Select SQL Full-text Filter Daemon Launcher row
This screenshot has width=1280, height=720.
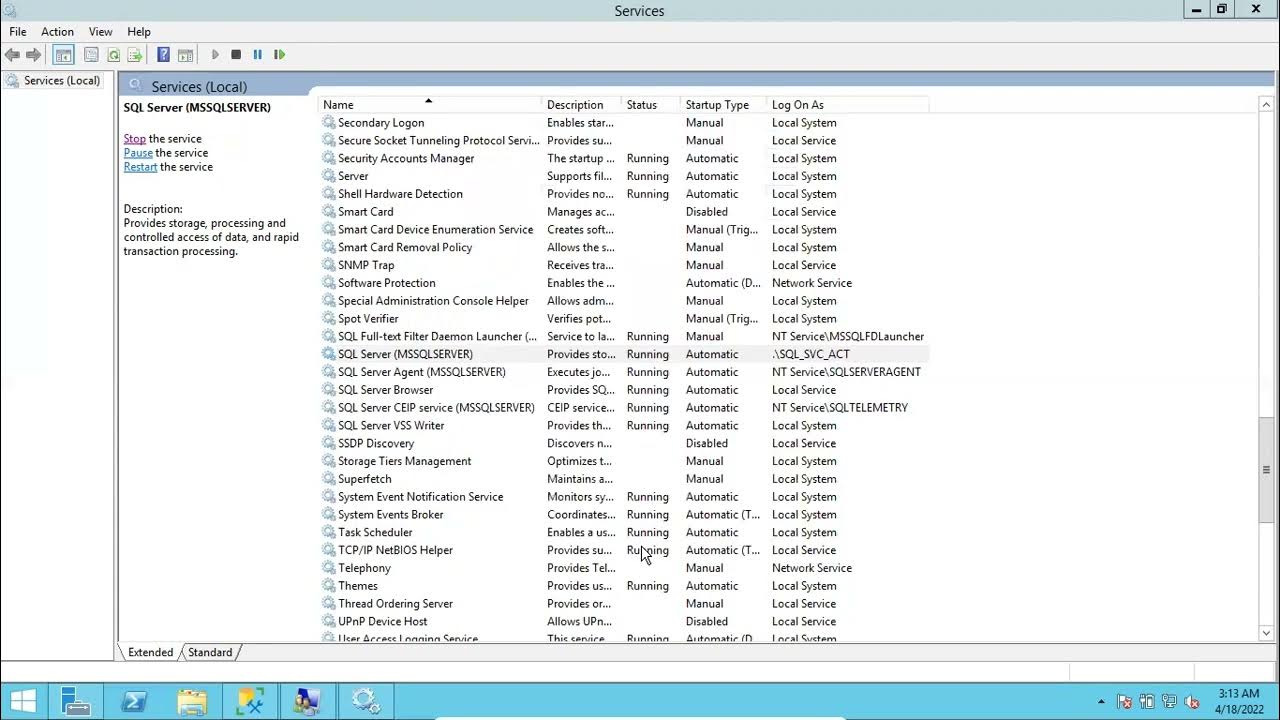(x=624, y=336)
